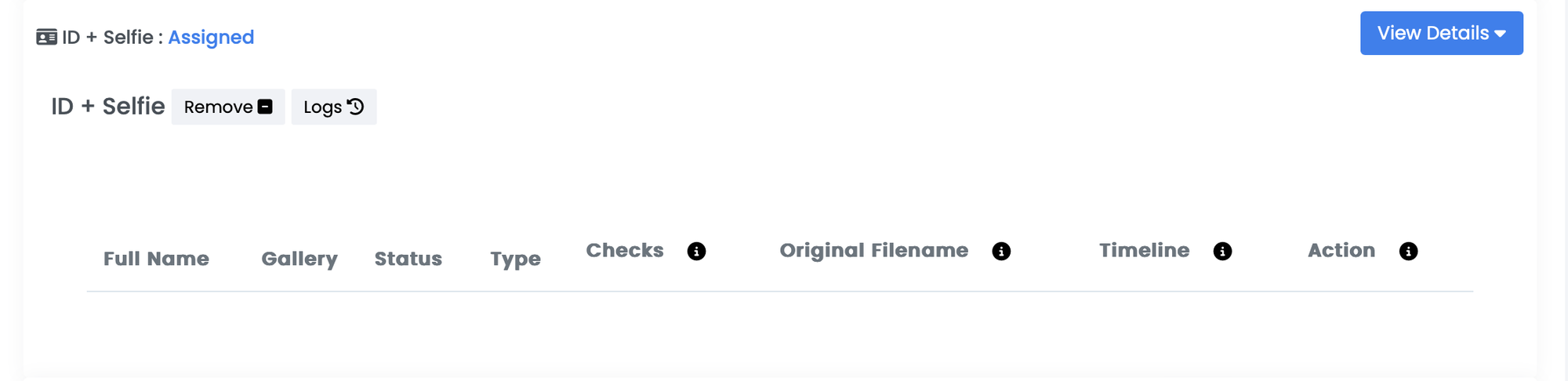Screen dimensions: 1568x381
Task: Open the View Details dropdown
Action: [1441, 33]
